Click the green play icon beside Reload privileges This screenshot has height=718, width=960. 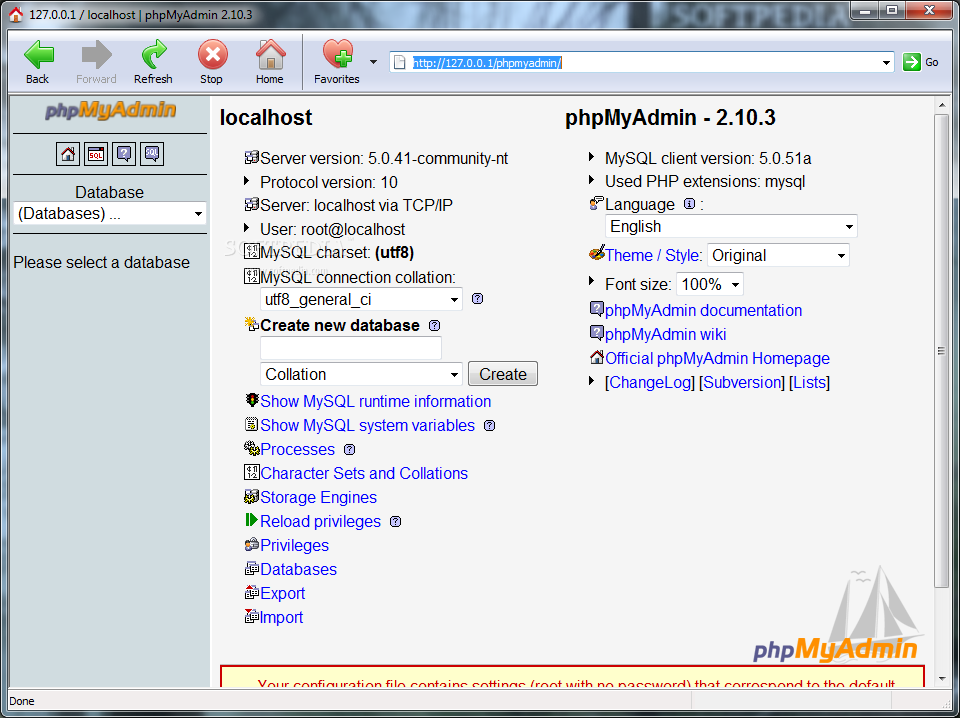coord(251,520)
